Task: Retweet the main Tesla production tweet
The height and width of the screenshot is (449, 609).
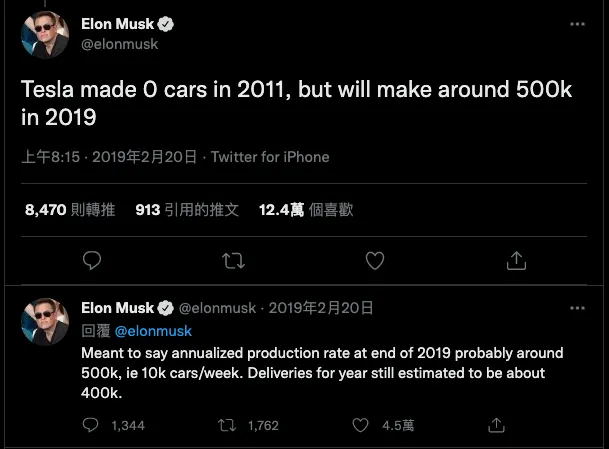Action: [232, 260]
